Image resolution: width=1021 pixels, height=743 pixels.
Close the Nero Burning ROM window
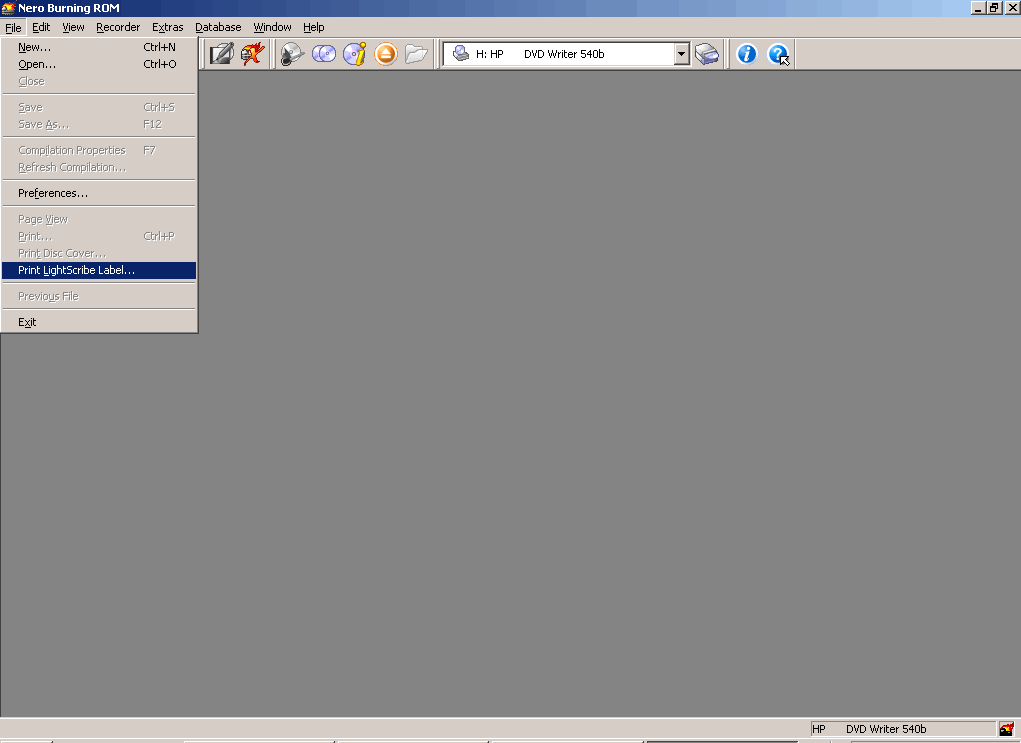click(1012, 8)
